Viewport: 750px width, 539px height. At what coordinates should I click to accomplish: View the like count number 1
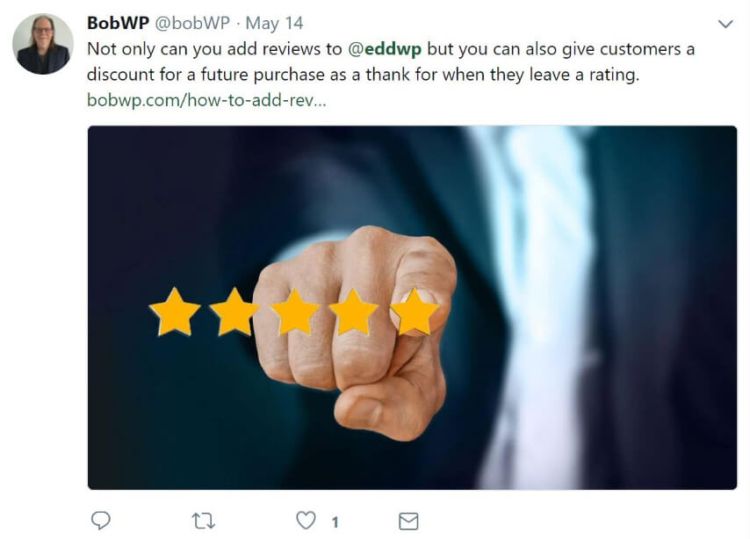click(x=335, y=522)
